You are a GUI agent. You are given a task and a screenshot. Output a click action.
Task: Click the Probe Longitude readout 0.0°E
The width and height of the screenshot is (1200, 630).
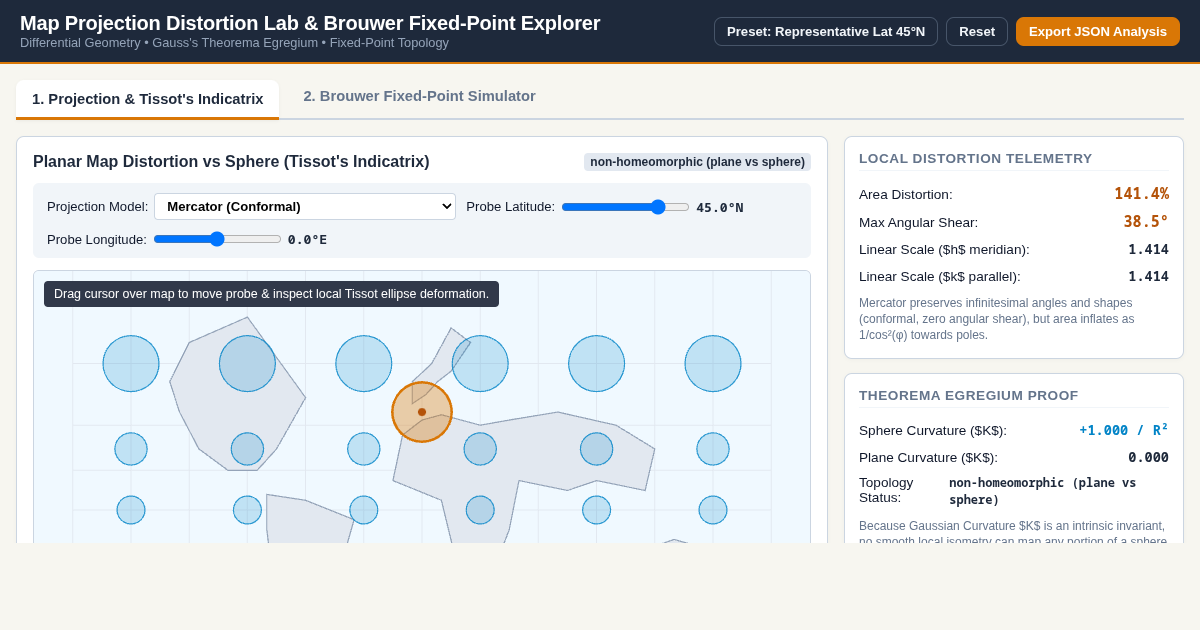point(307,240)
